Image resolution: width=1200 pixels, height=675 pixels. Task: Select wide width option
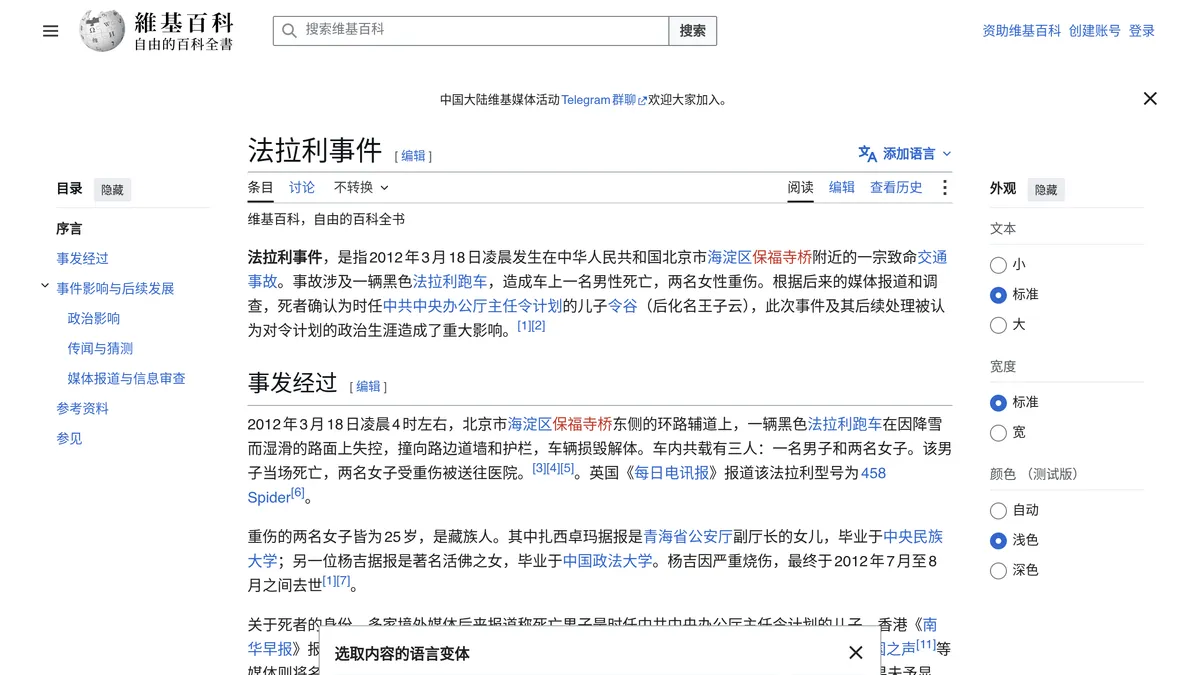998,432
